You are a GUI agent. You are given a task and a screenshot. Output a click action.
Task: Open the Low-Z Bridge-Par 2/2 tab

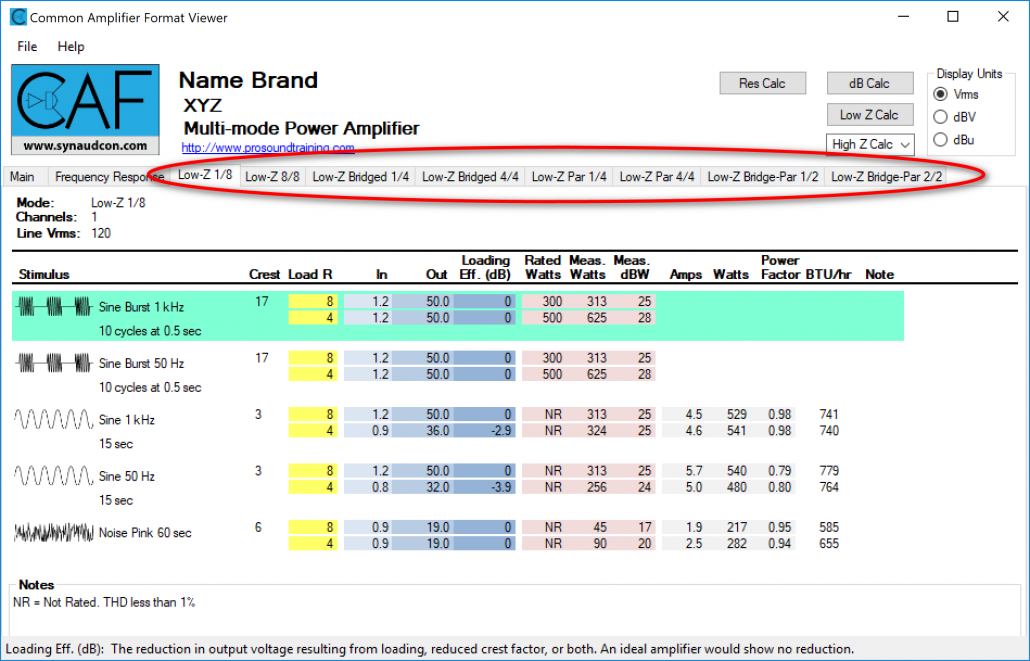click(x=886, y=177)
